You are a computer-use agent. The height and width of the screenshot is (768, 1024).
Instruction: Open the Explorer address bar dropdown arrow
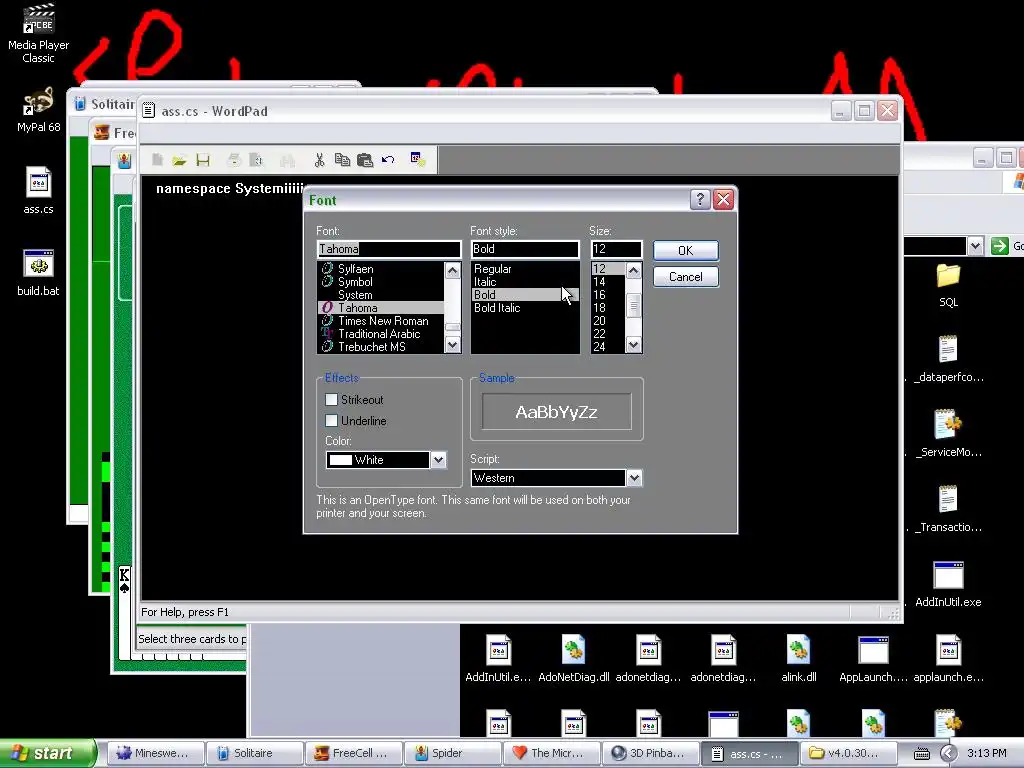point(975,246)
